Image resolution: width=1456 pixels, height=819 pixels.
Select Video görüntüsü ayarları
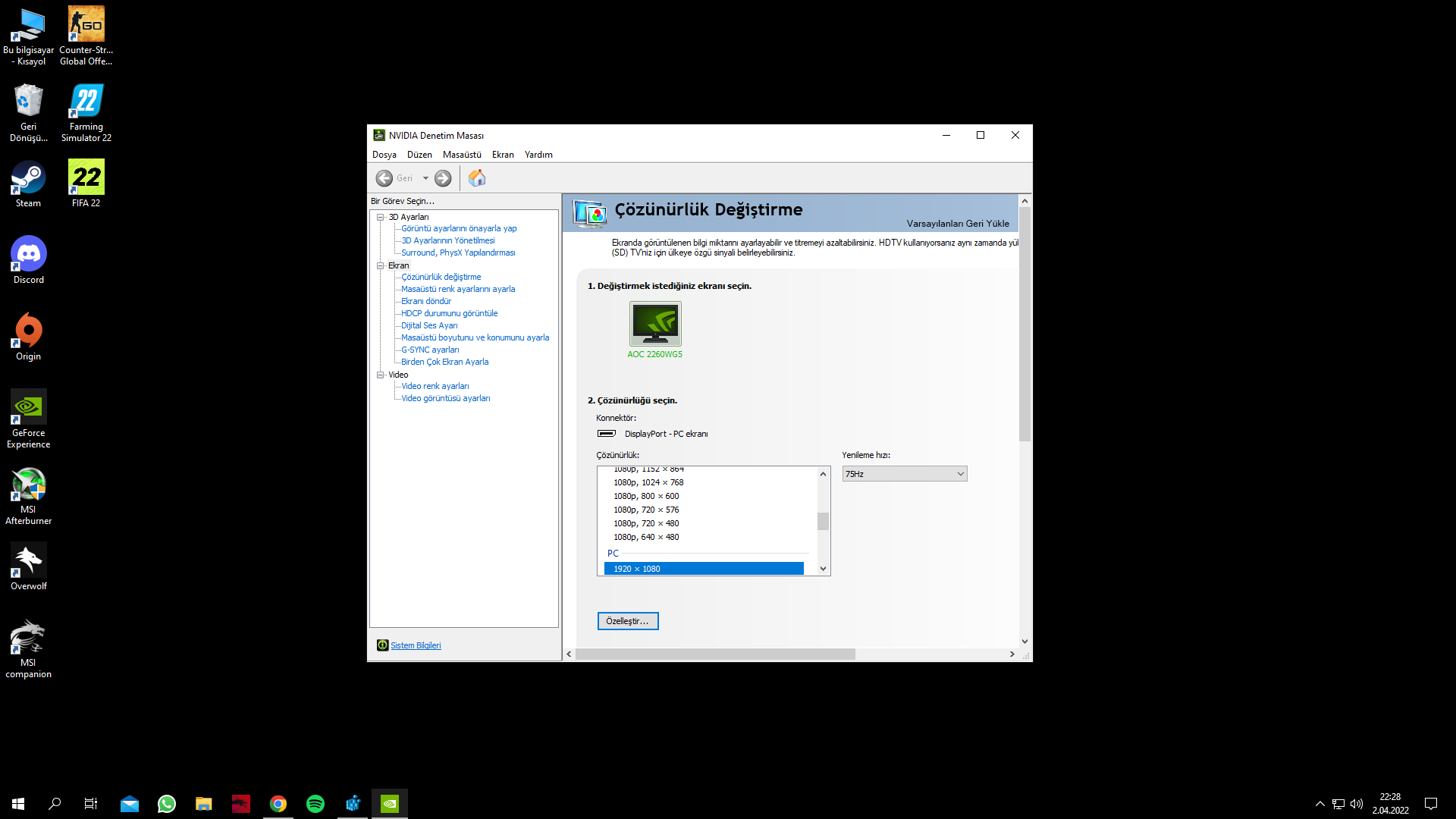pos(445,398)
